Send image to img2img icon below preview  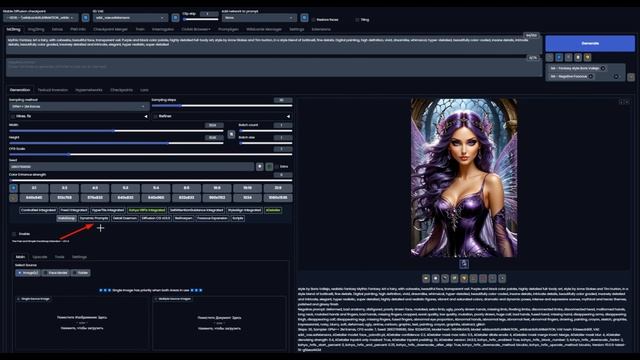[x=454, y=278]
